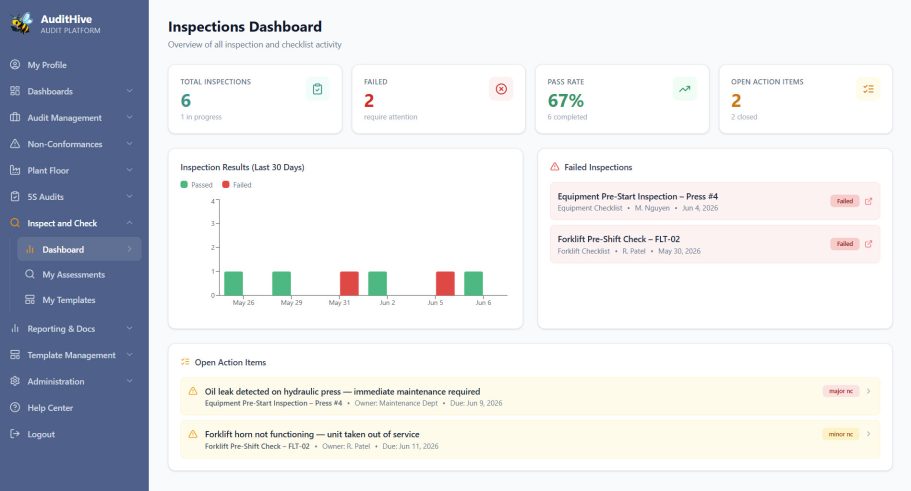Image resolution: width=911 pixels, height=491 pixels.
Task: Click the Total Inspections count 6
Action: point(185,101)
